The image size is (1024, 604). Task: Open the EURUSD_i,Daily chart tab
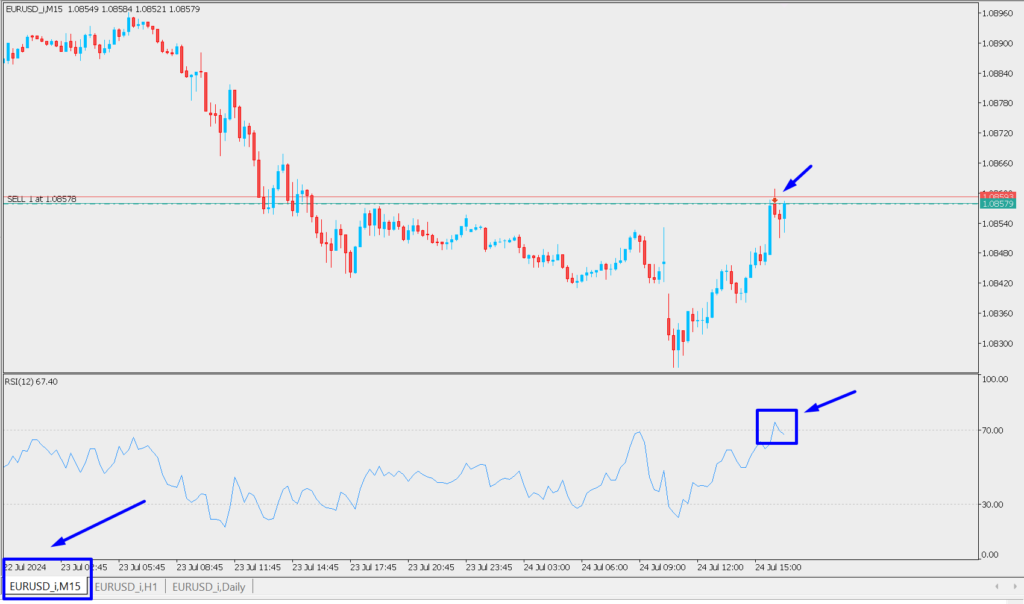click(209, 586)
